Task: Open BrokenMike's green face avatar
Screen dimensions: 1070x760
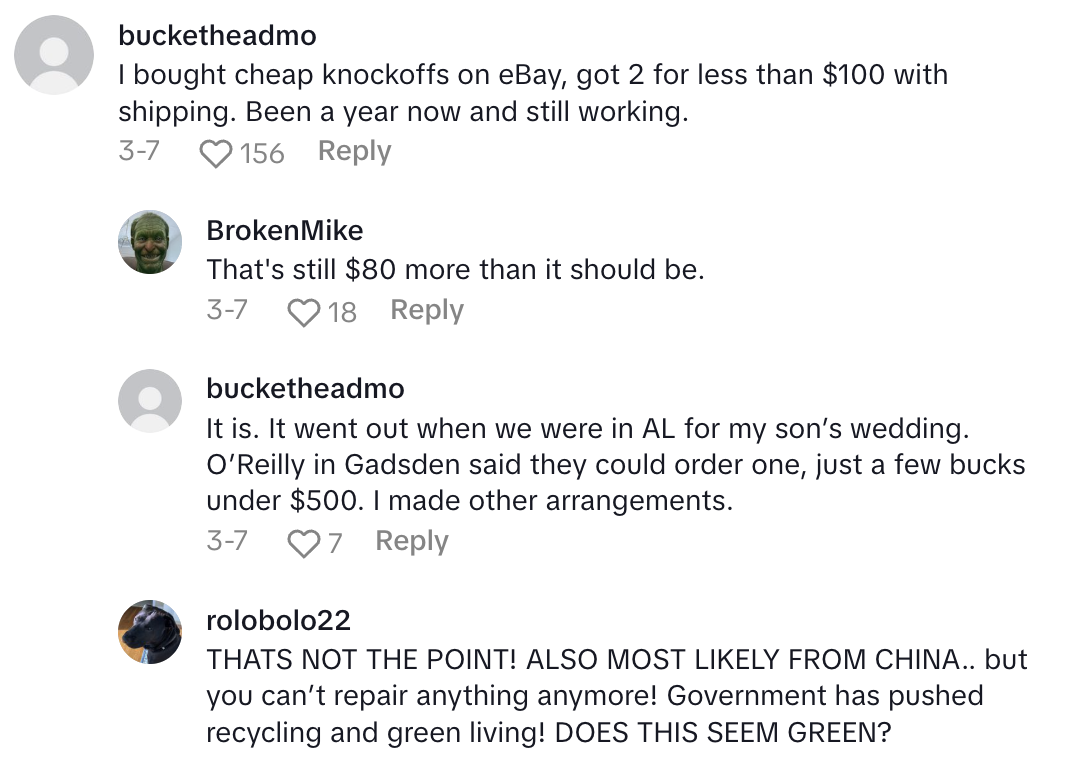Action: [x=150, y=242]
